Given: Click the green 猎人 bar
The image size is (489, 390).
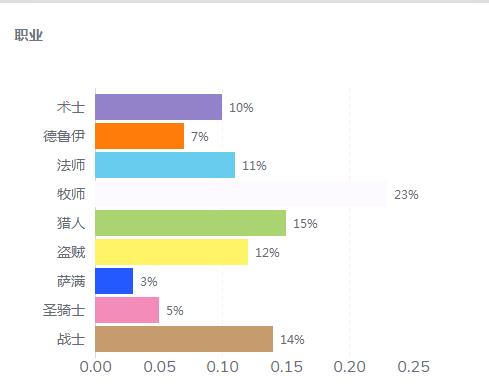Looking at the screenshot, I should click(x=191, y=223).
